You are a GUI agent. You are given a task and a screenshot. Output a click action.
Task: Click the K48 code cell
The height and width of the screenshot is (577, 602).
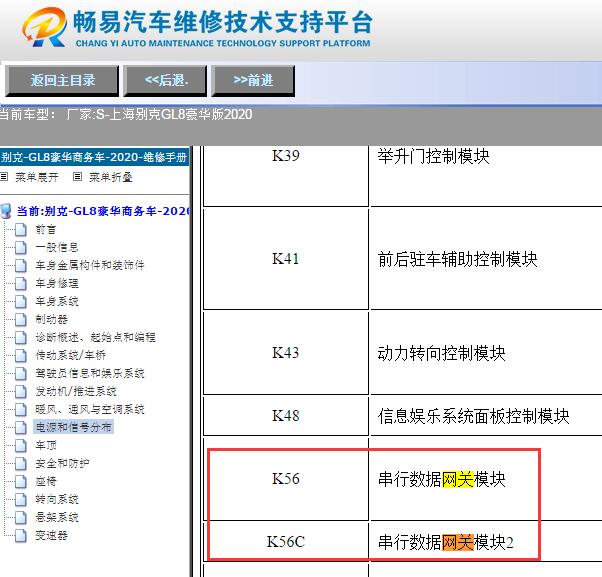point(286,416)
